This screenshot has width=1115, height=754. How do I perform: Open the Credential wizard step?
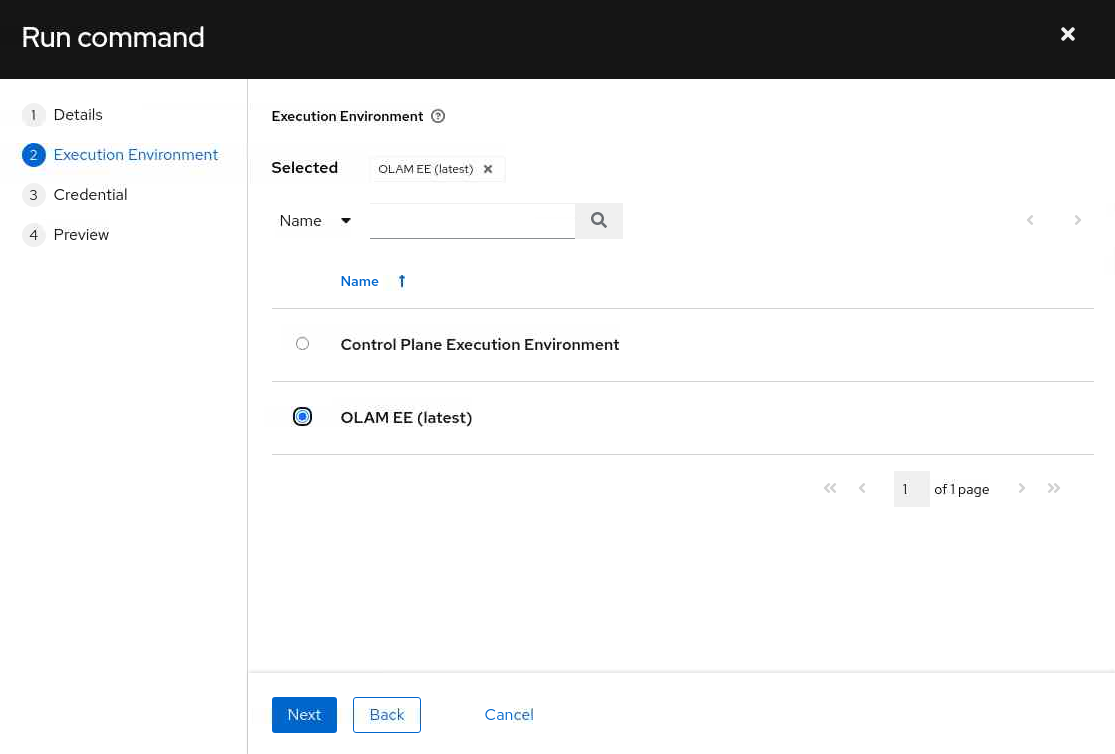(90, 195)
